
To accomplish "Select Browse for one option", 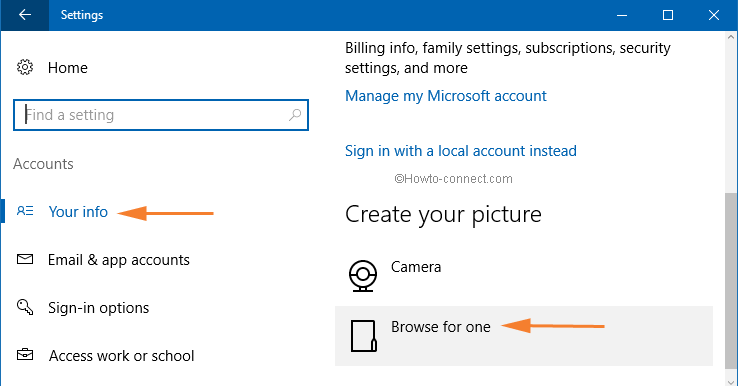I will coord(524,336).
